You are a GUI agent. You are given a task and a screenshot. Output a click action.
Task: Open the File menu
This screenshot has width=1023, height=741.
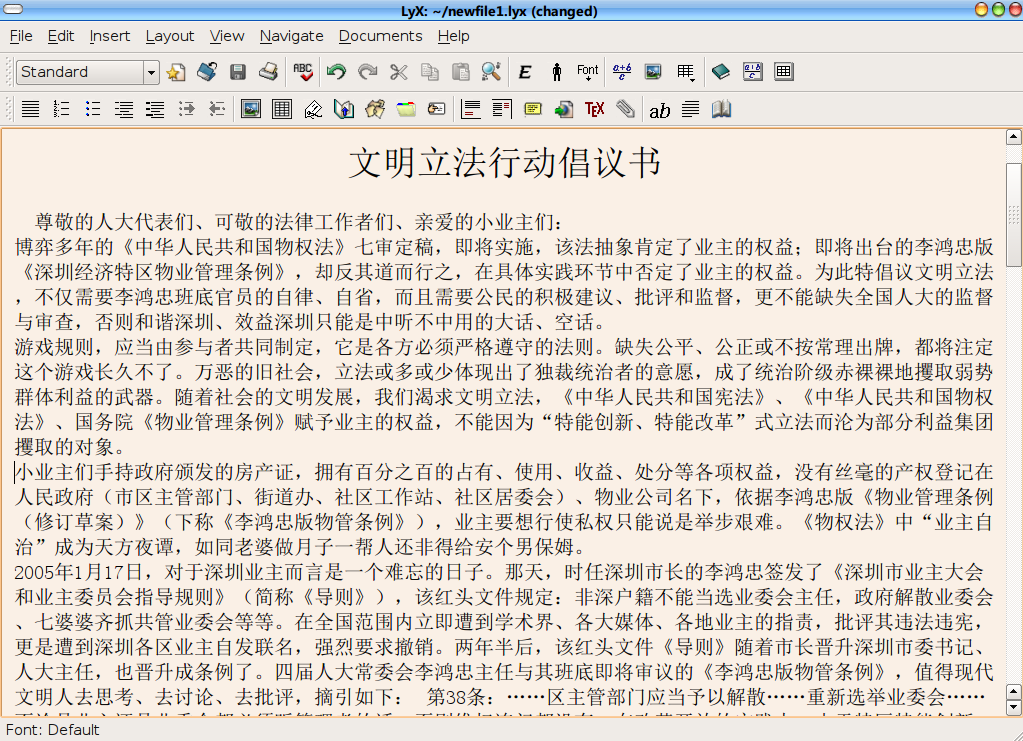coord(21,37)
